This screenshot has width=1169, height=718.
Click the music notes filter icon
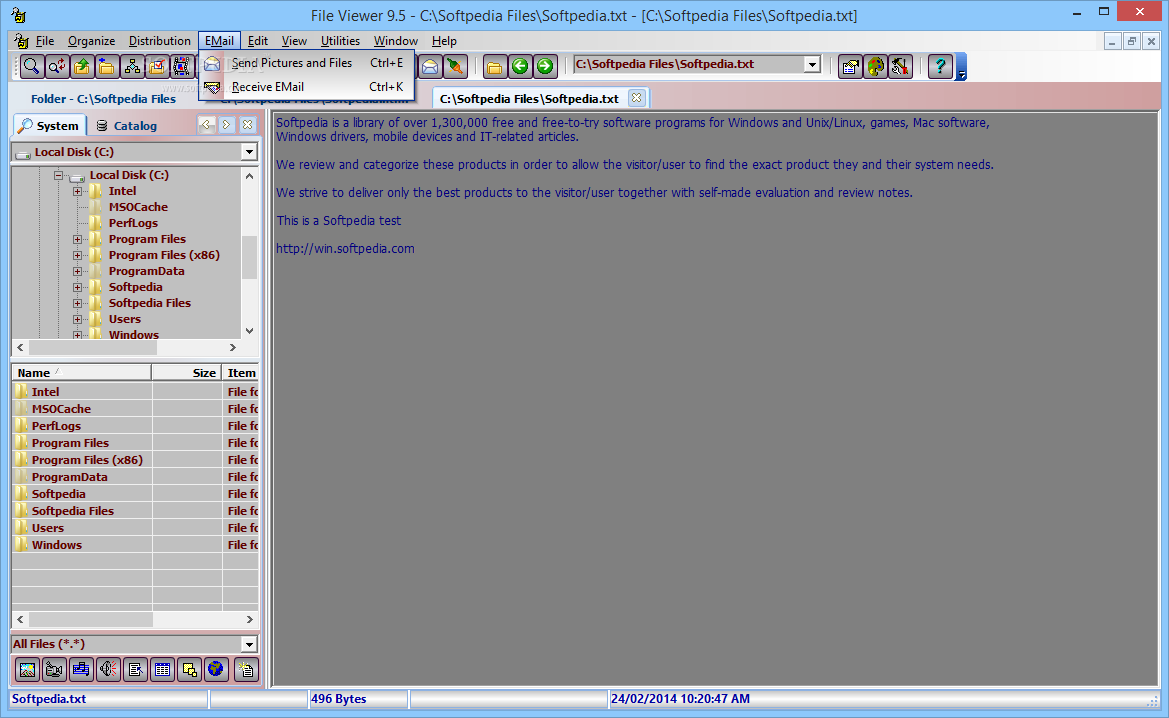click(x=81, y=670)
